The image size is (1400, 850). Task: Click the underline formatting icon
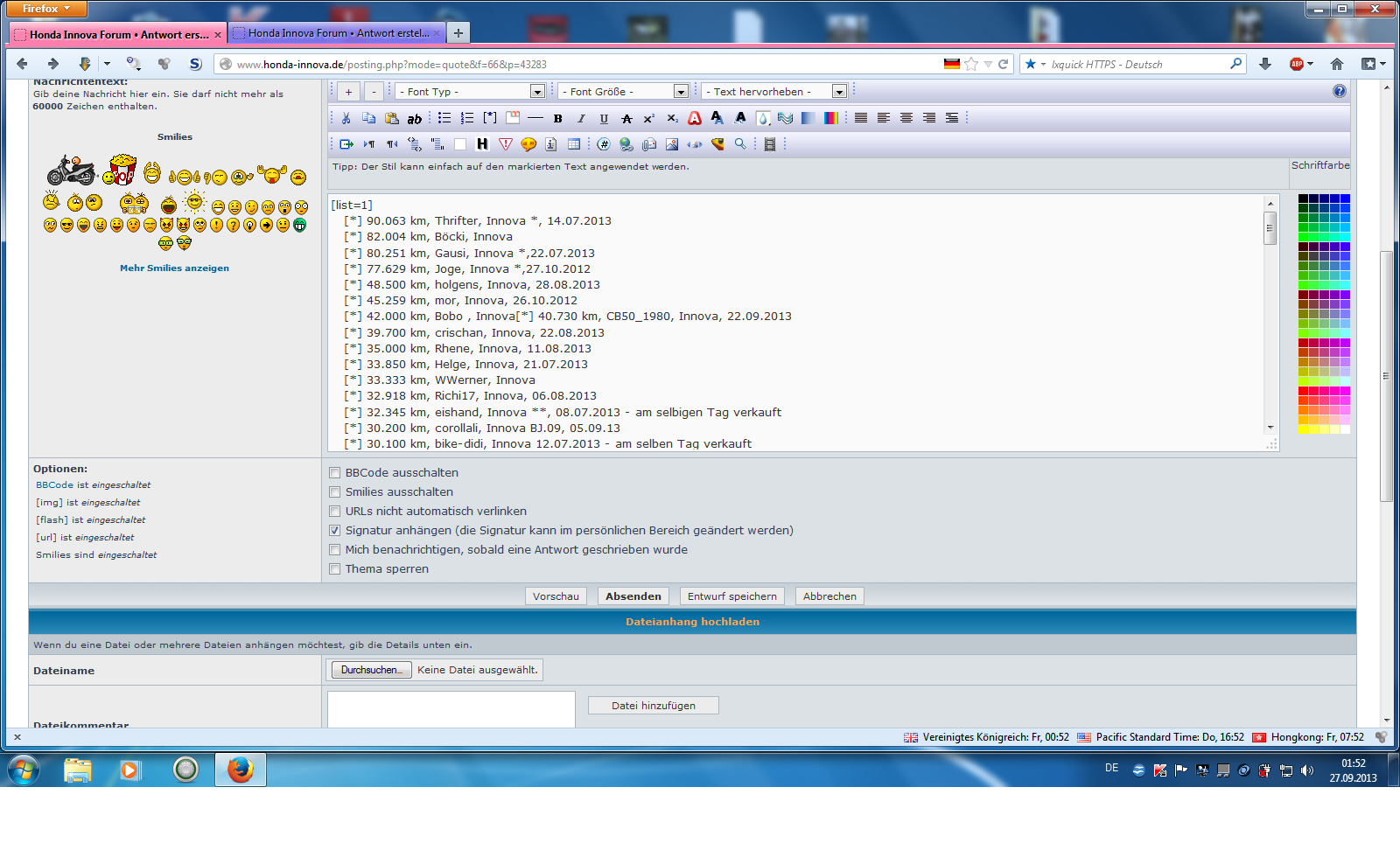pyautogui.click(x=604, y=118)
